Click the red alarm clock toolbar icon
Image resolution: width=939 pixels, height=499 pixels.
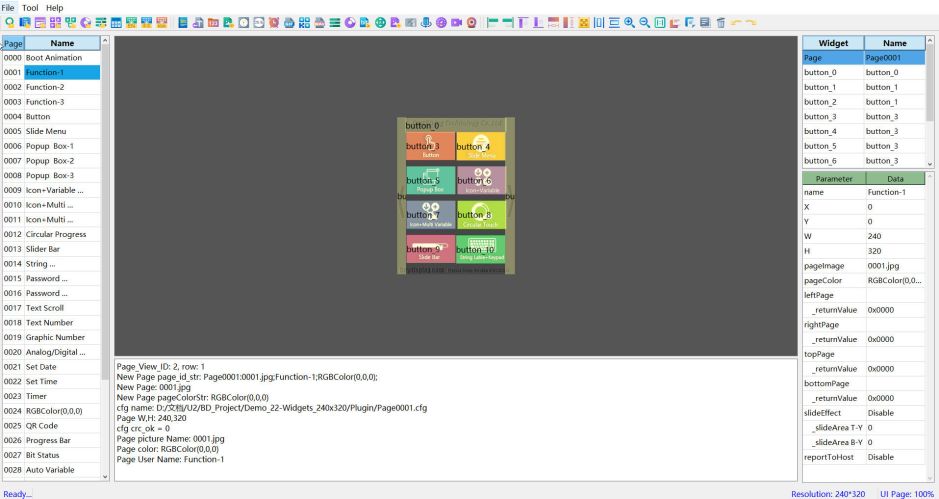(x=274, y=23)
